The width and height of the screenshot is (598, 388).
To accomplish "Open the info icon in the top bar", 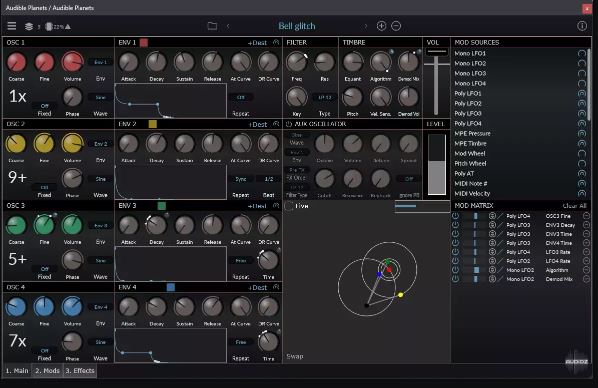I will coord(582,26).
